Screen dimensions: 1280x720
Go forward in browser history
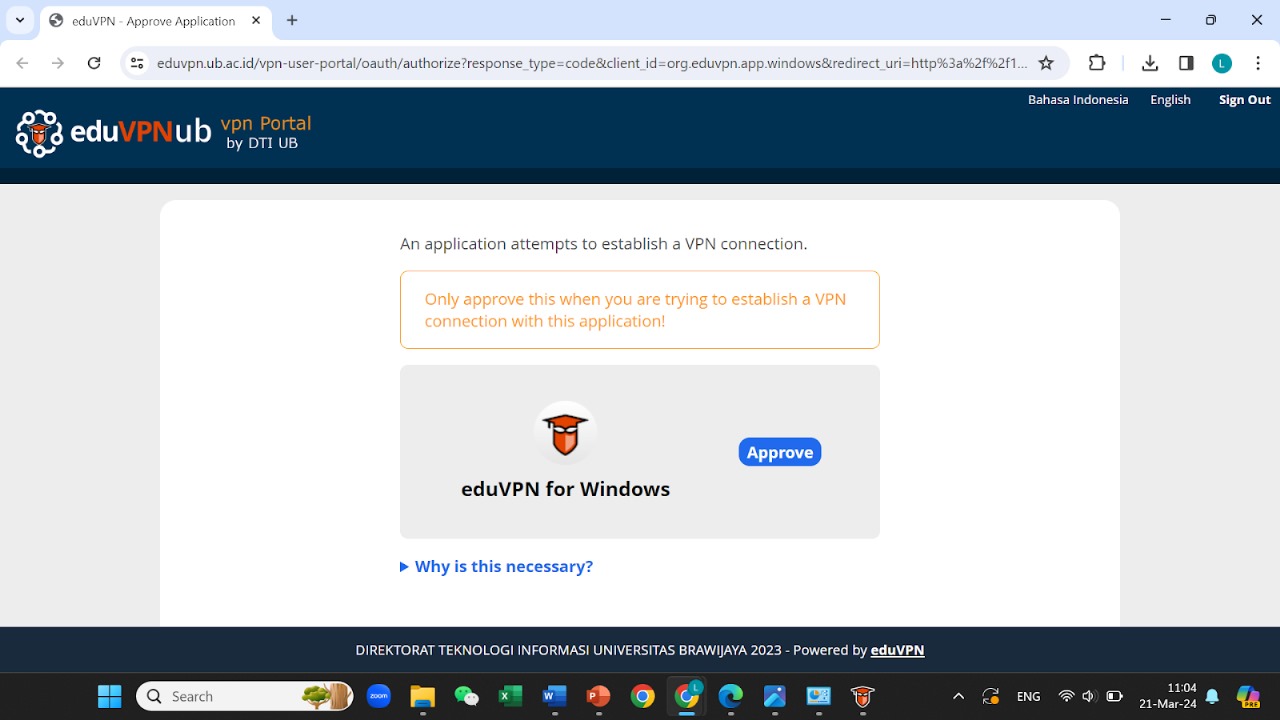point(58,63)
